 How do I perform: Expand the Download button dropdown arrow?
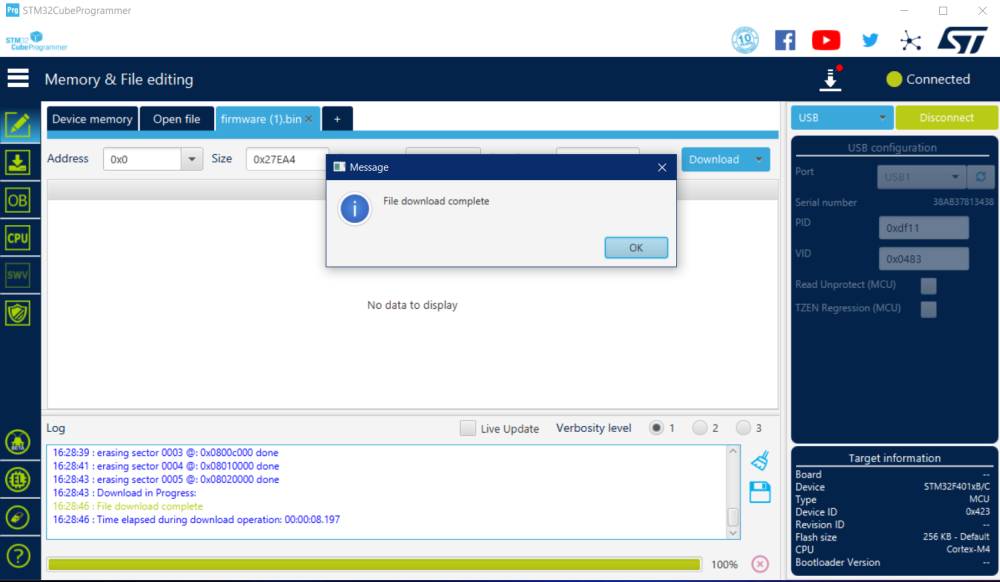pos(759,159)
